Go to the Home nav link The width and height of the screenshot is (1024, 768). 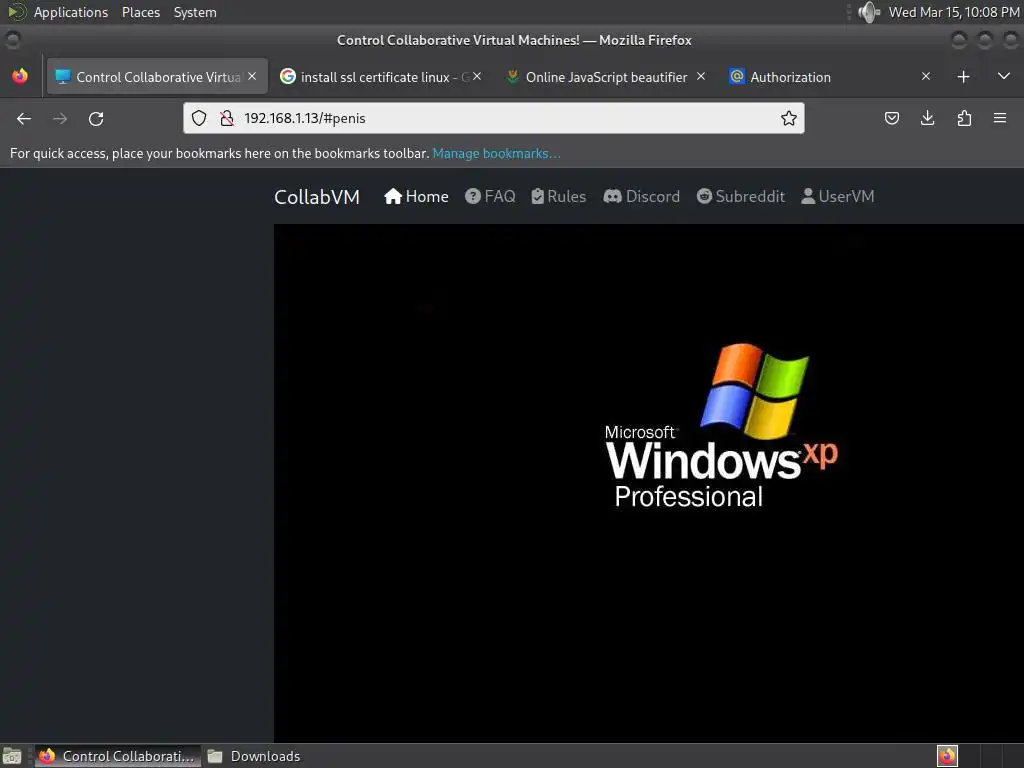pos(416,197)
